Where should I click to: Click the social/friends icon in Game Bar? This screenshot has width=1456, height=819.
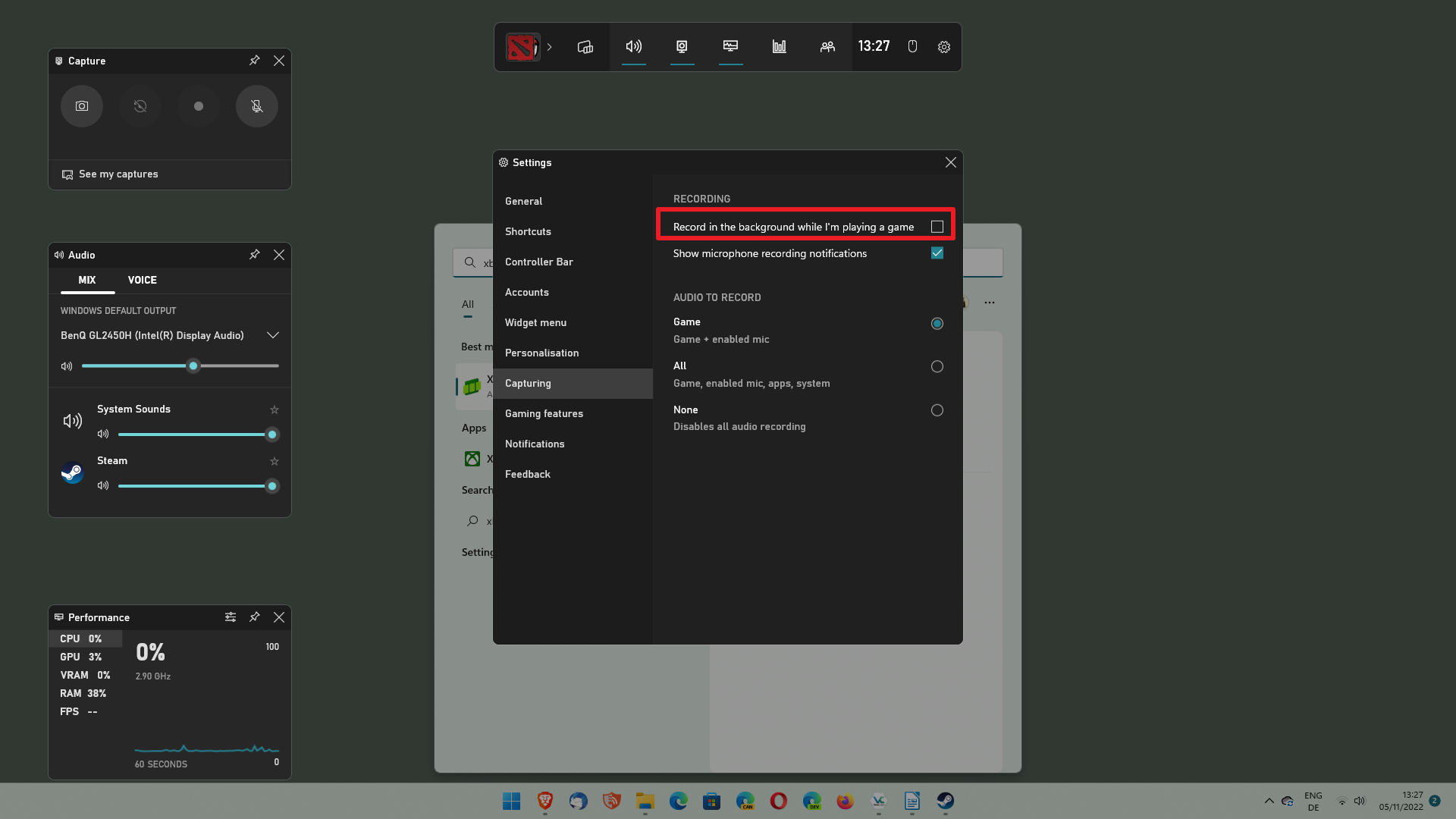point(827,46)
